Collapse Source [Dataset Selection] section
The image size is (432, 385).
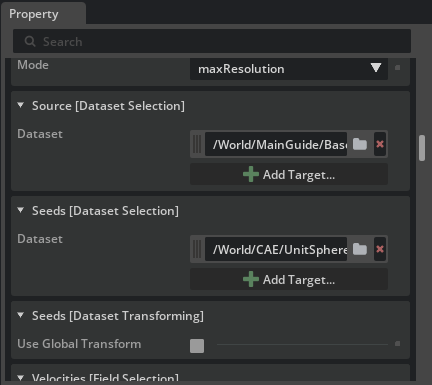click(x=21, y=105)
